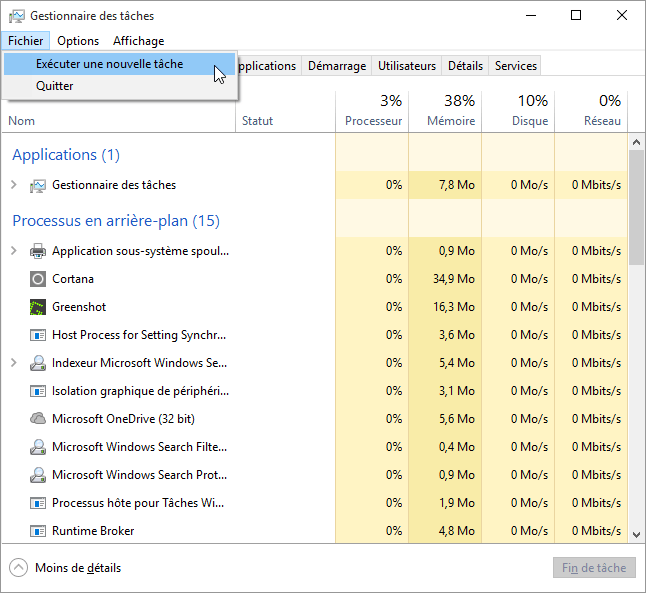Viewport: 646px width, 593px height.
Task: Click the Microsoft OneDrive cloud icon
Action: coord(38,419)
